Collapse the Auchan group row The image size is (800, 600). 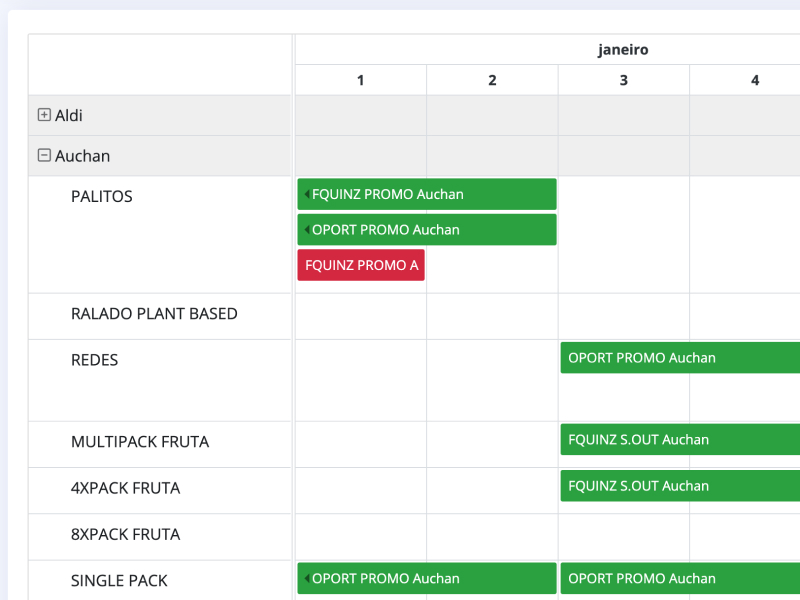click(x=44, y=155)
